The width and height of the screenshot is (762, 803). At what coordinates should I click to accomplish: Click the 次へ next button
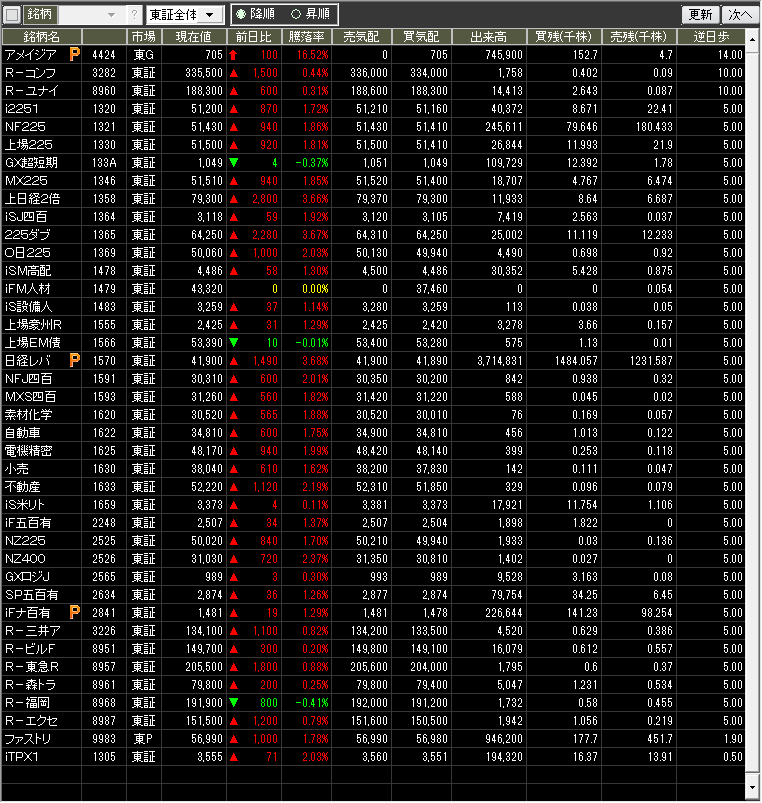point(740,15)
